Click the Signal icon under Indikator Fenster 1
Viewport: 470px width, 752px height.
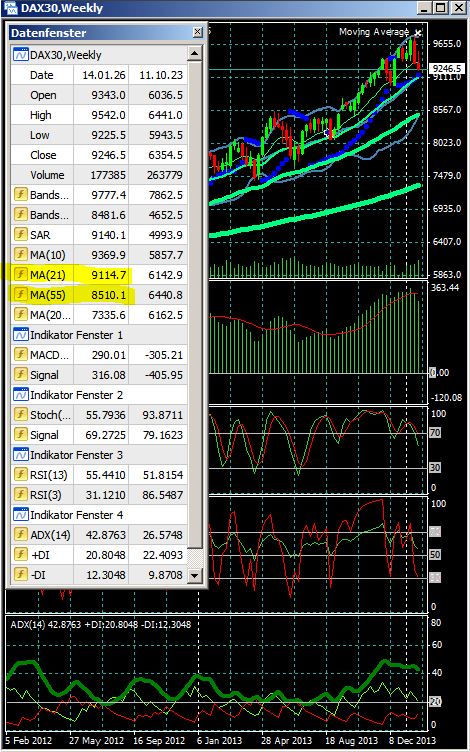20,375
